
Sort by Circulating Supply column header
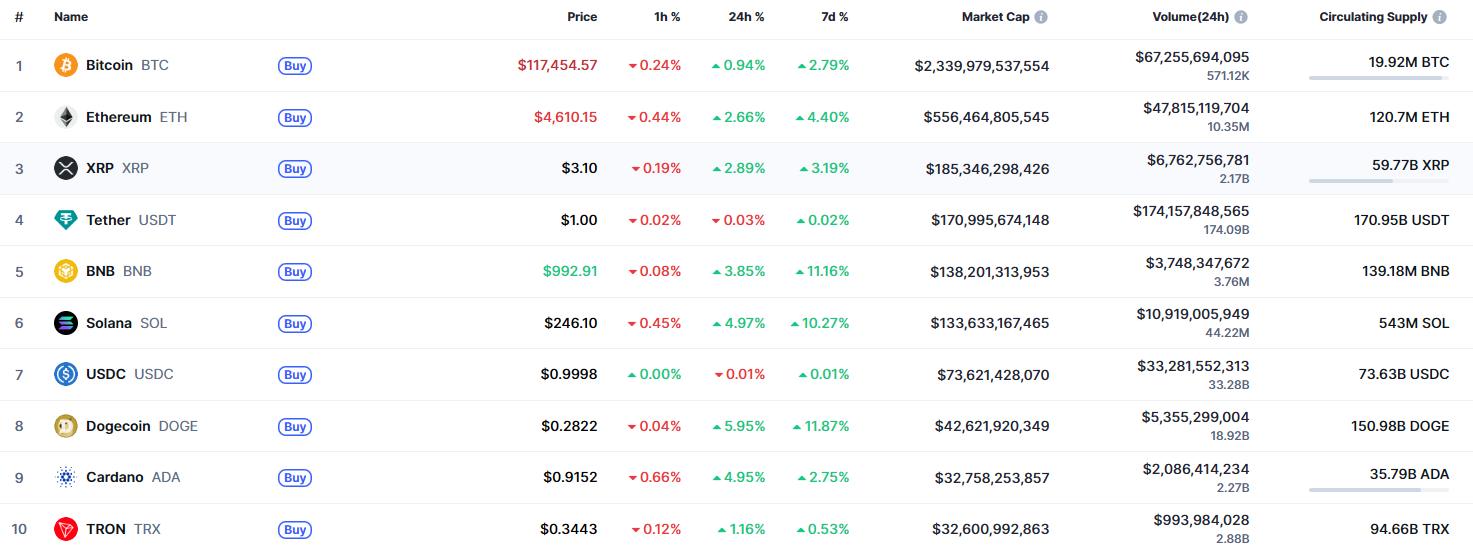pos(1373,17)
